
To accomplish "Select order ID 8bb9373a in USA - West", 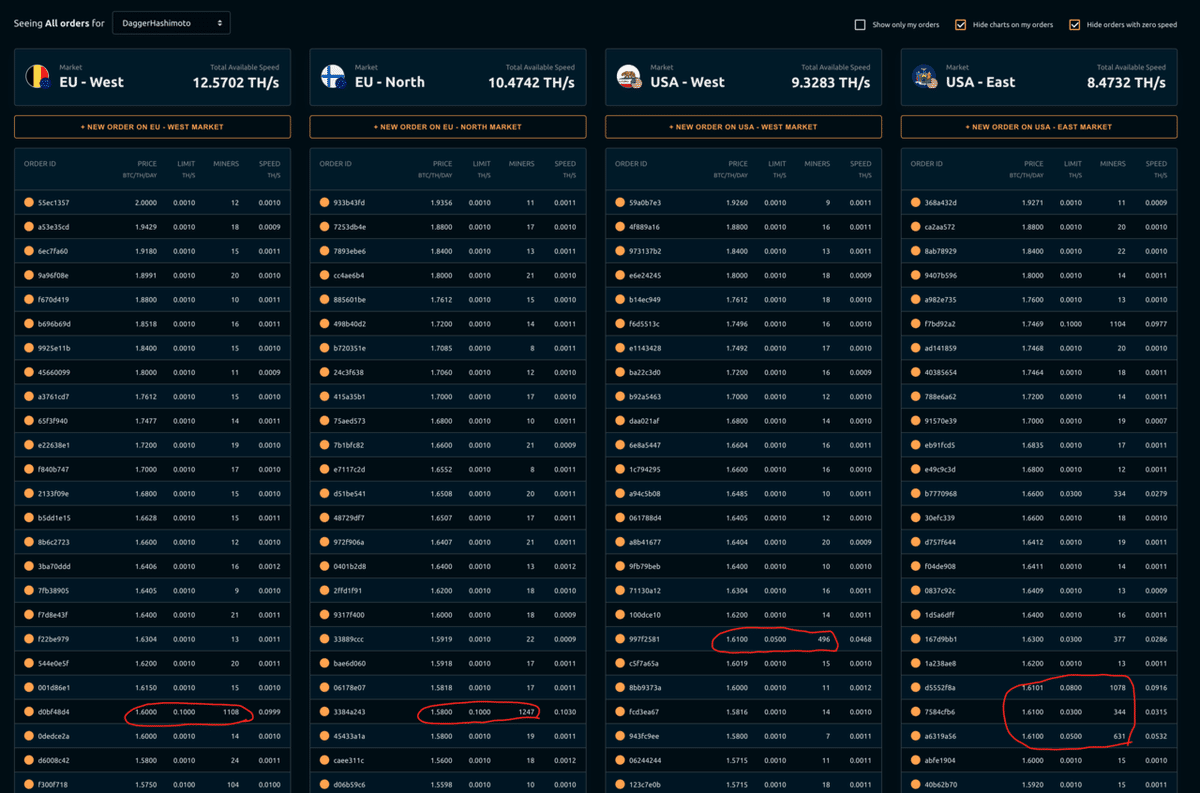I will pyautogui.click(x=645, y=688).
